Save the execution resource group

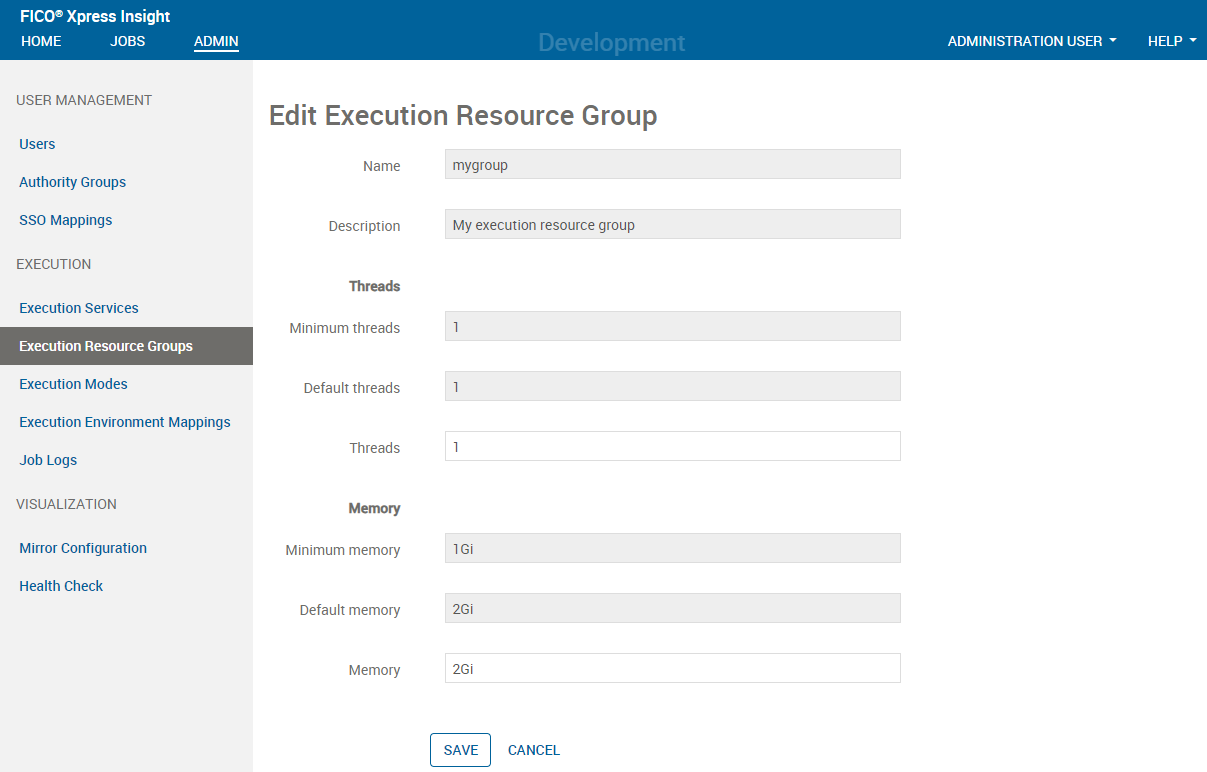pyautogui.click(x=460, y=750)
